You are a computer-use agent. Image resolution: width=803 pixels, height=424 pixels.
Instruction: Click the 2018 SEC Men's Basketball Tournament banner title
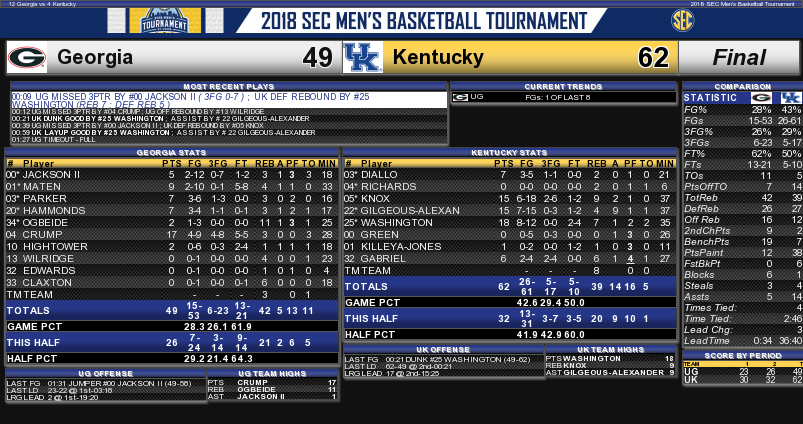(424, 21)
